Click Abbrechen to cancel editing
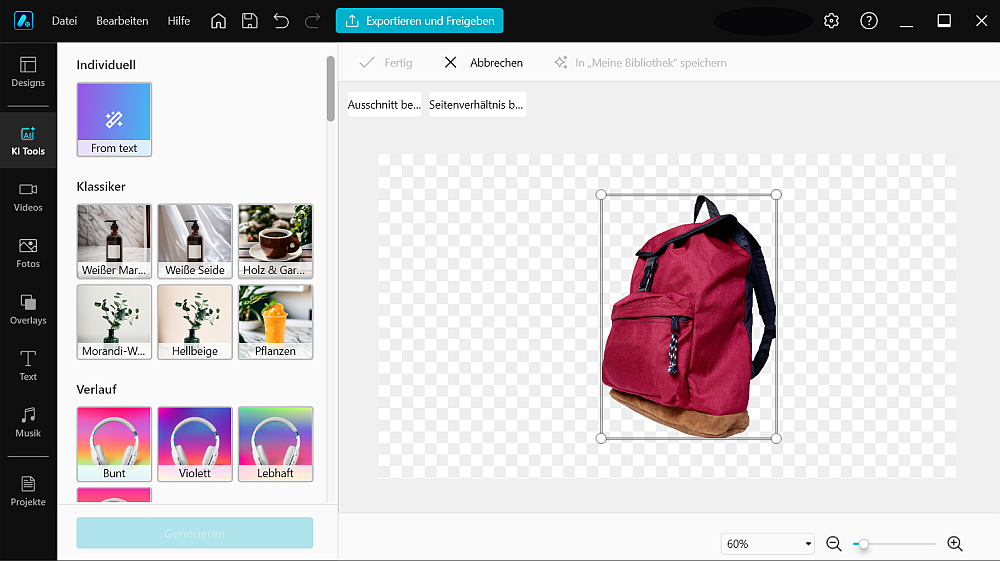The image size is (1000, 561). click(484, 63)
